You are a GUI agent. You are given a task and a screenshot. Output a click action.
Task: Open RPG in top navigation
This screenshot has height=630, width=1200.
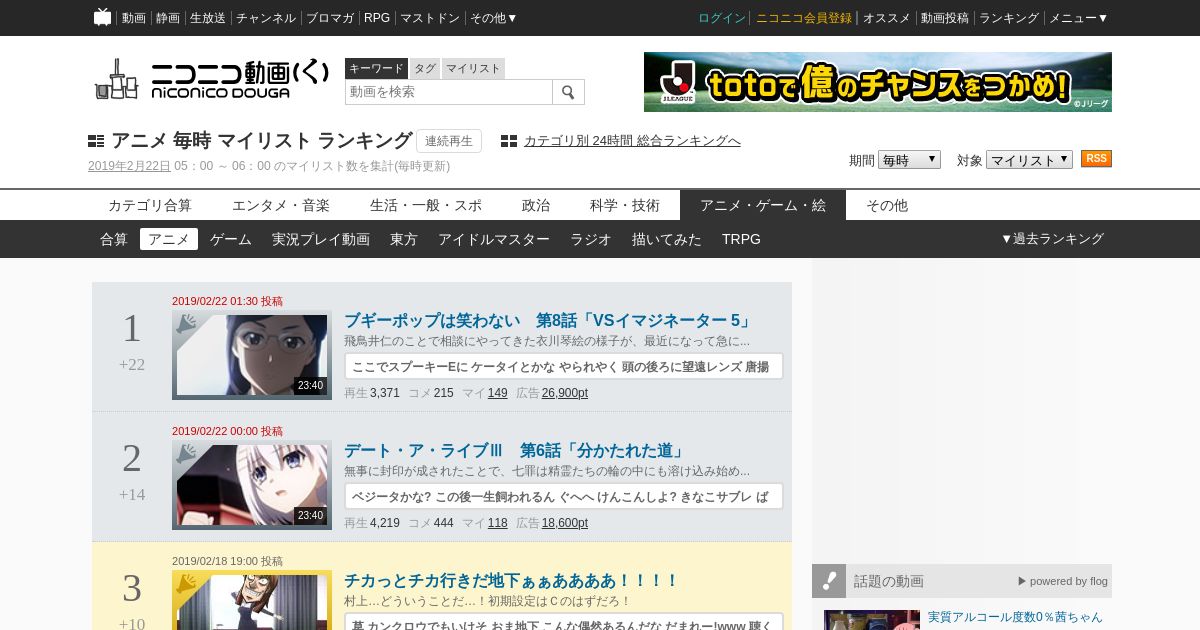click(377, 18)
